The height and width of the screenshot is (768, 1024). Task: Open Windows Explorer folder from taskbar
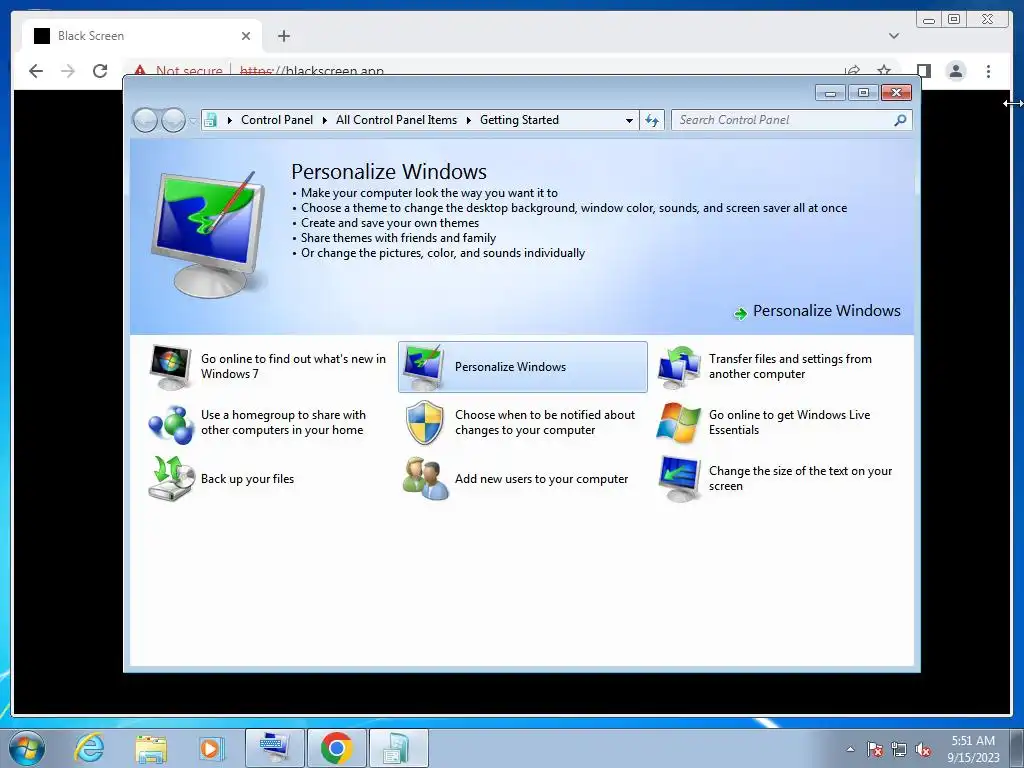pos(151,748)
